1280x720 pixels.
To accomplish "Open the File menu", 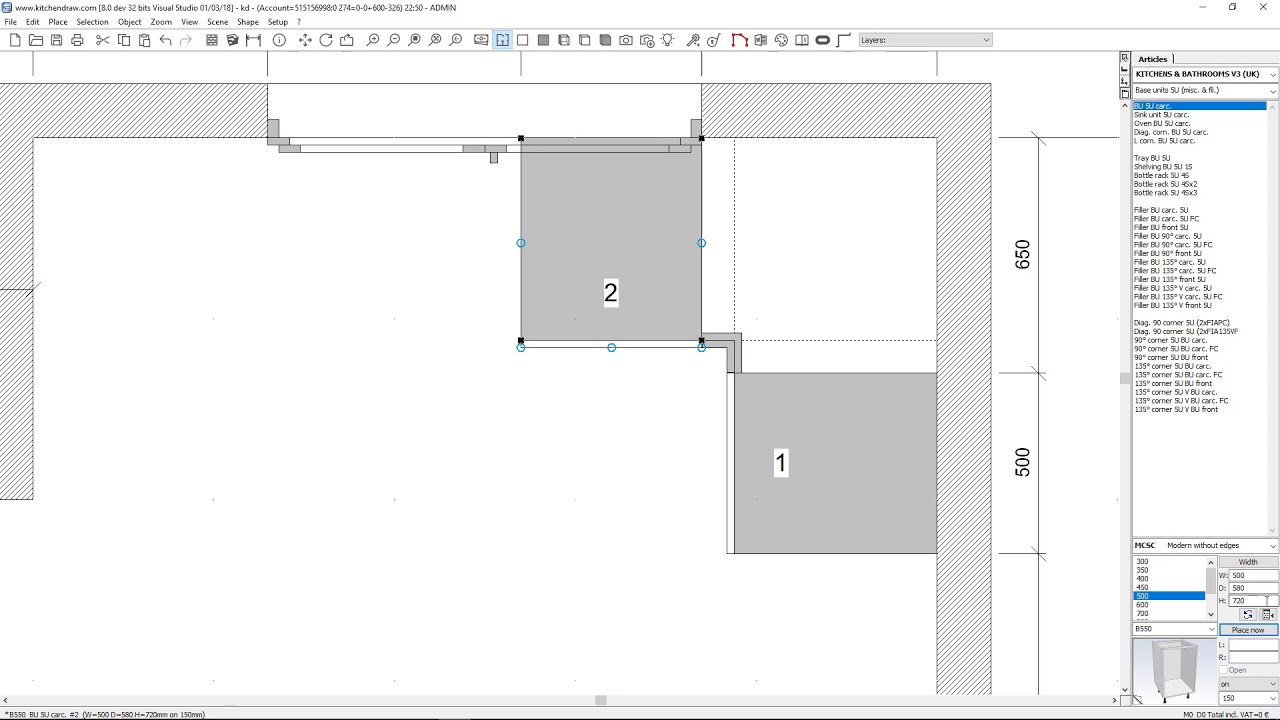I will (x=10, y=22).
